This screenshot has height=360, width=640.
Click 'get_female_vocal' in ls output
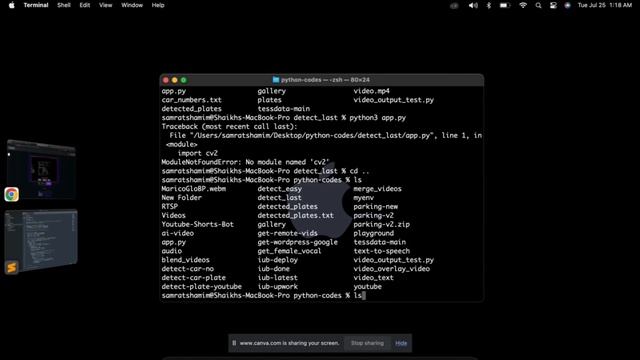pos(289,251)
